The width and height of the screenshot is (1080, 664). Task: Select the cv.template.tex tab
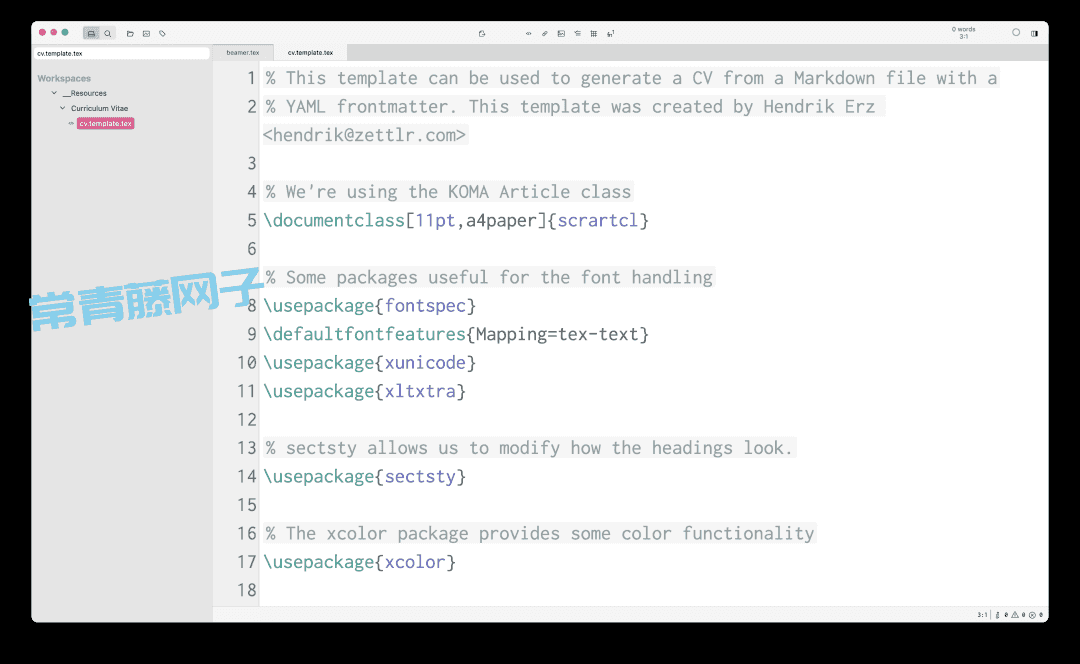click(310, 52)
